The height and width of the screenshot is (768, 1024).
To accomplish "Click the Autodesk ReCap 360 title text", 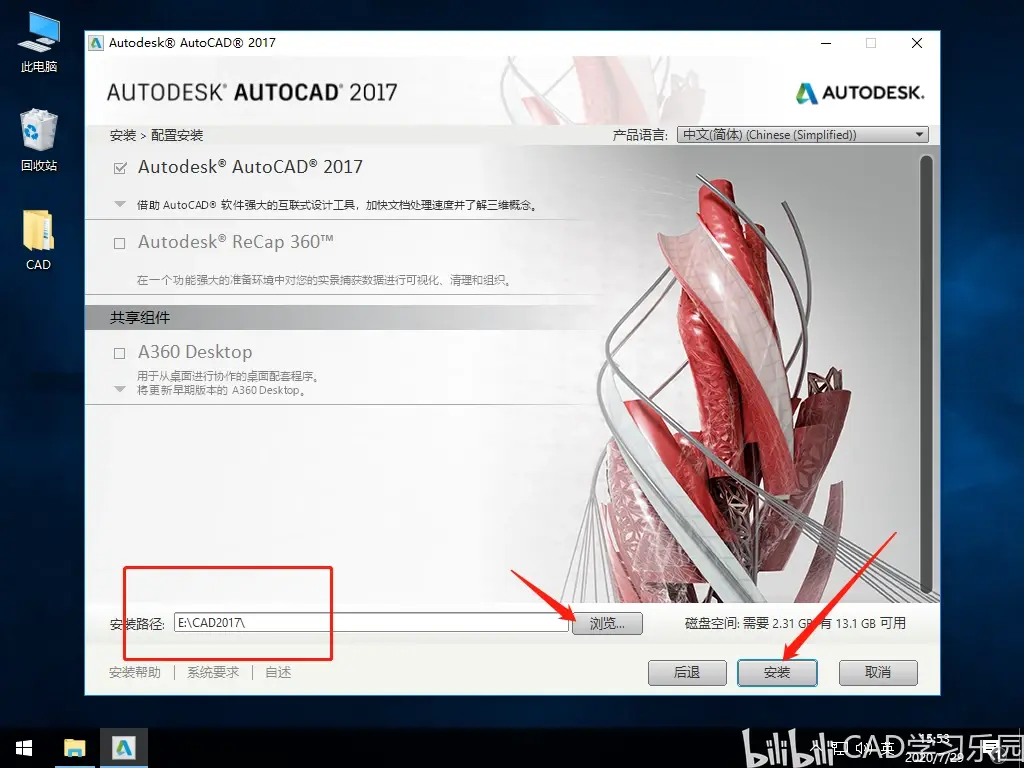I will (x=236, y=242).
